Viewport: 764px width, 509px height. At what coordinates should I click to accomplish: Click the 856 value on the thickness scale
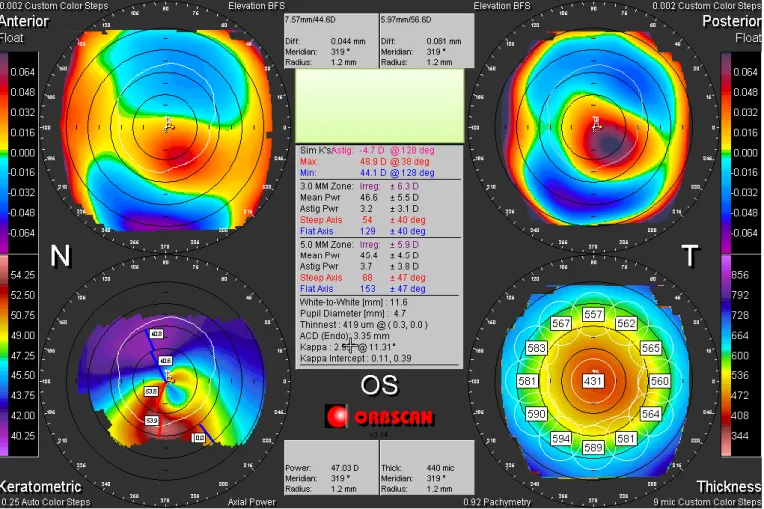[740, 275]
